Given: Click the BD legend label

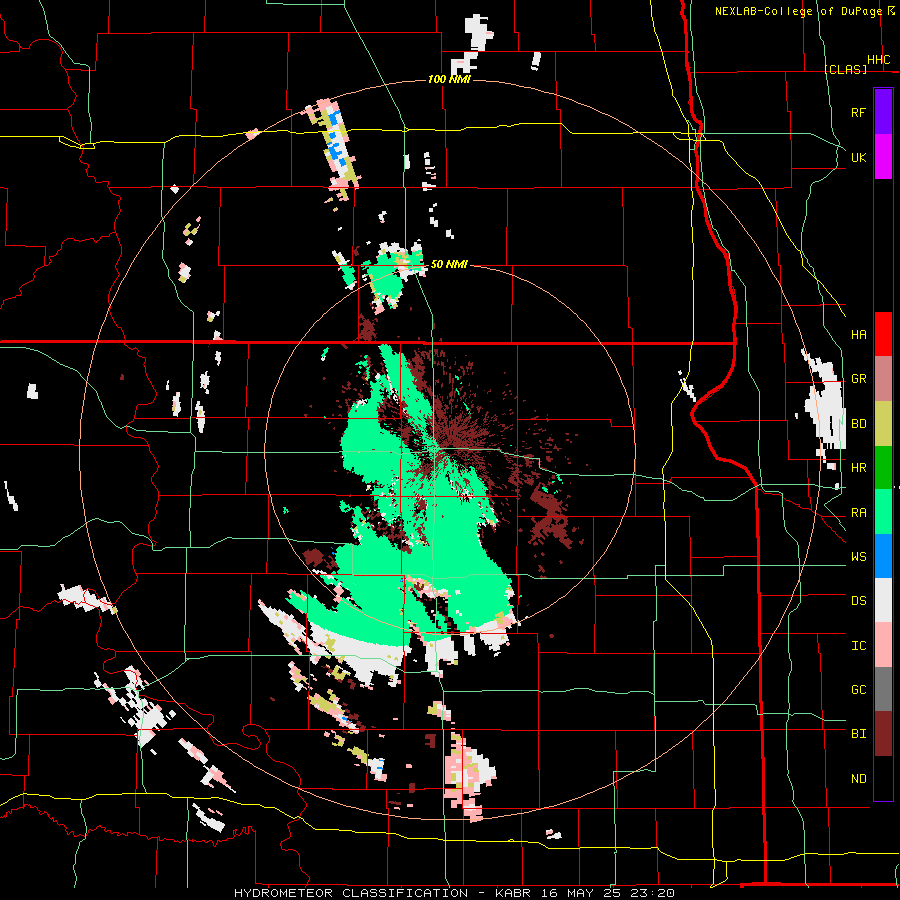Looking at the screenshot, I should (858, 424).
